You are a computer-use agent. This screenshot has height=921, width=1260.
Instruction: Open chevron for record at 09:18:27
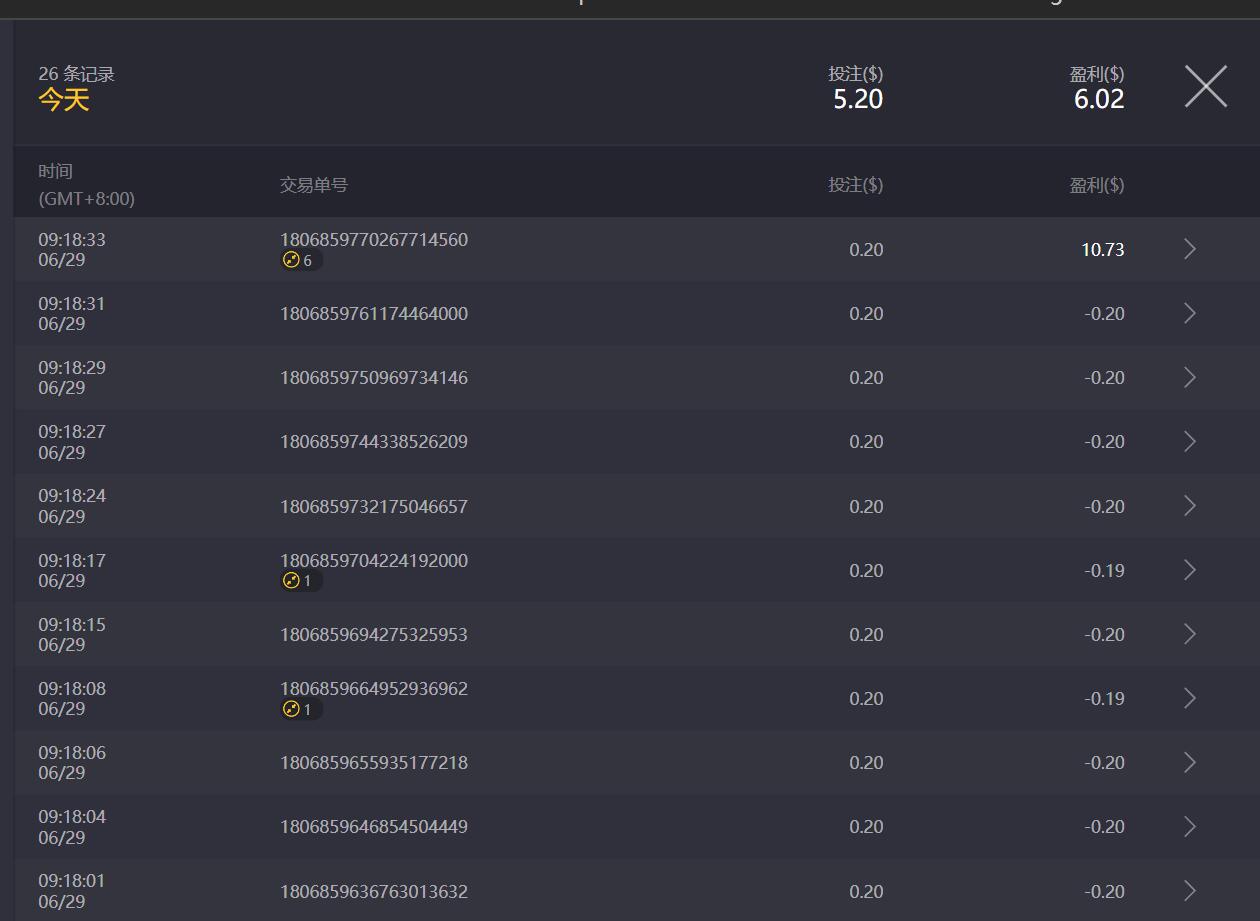[x=1189, y=441]
